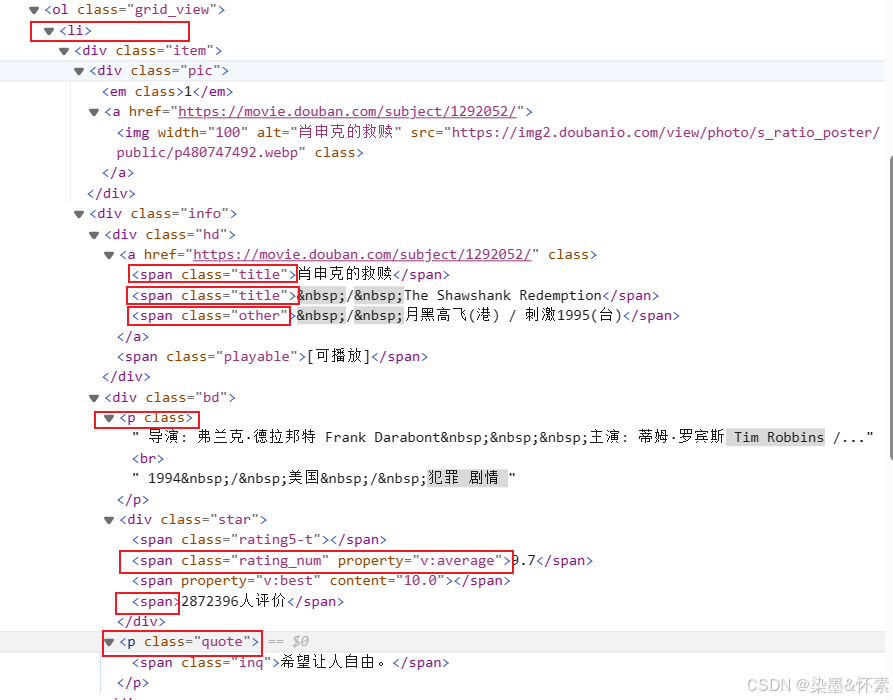Select the 1994 / 美国 text line
893x700 pixels.
(323, 478)
